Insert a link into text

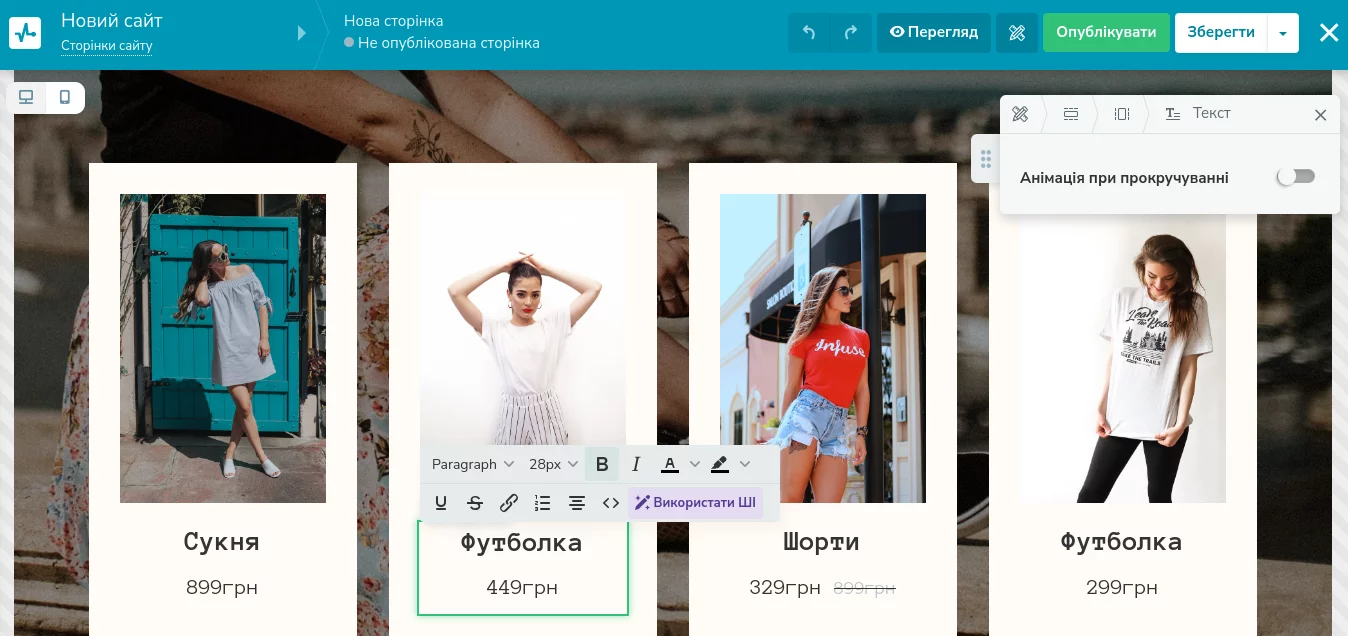pos(509,503)
